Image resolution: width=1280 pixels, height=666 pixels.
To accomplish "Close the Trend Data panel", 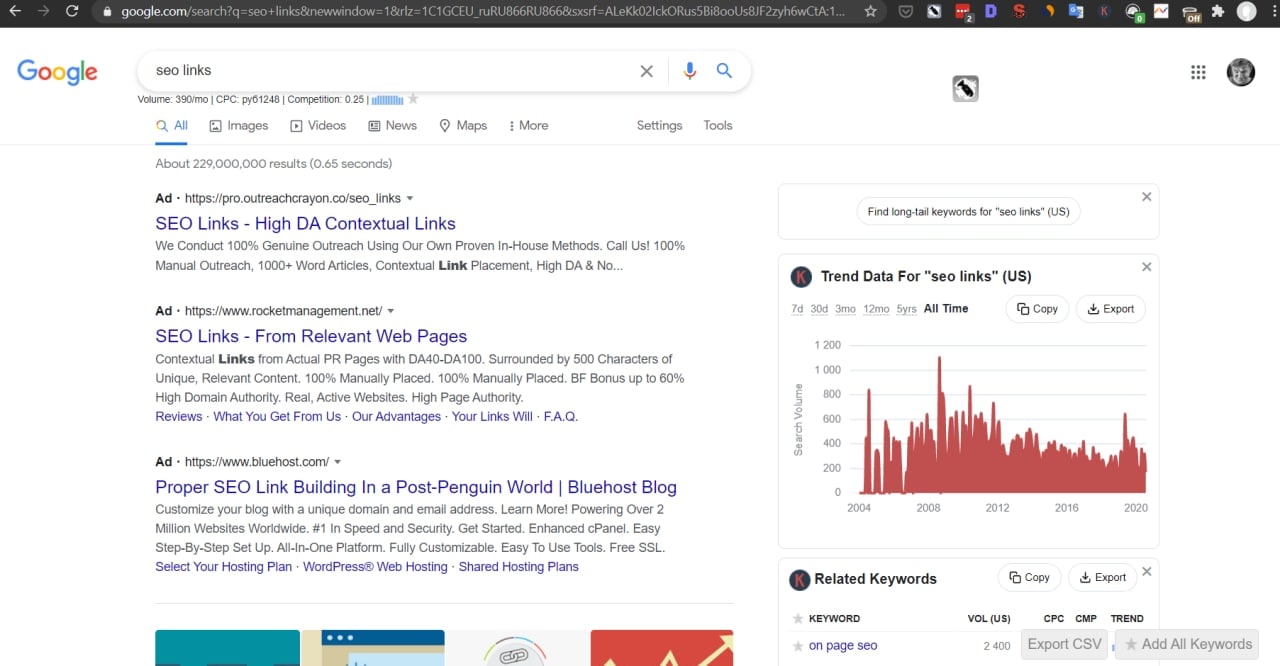I will coord(1147,267).
